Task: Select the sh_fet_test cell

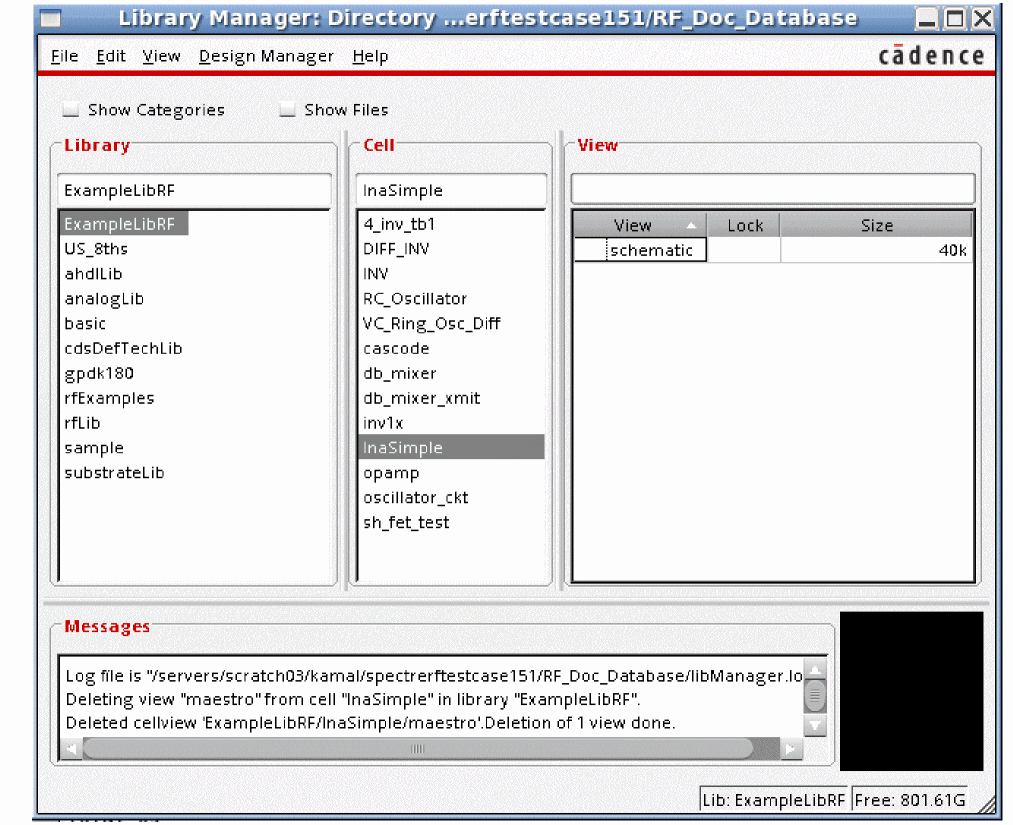Action: 405,523
